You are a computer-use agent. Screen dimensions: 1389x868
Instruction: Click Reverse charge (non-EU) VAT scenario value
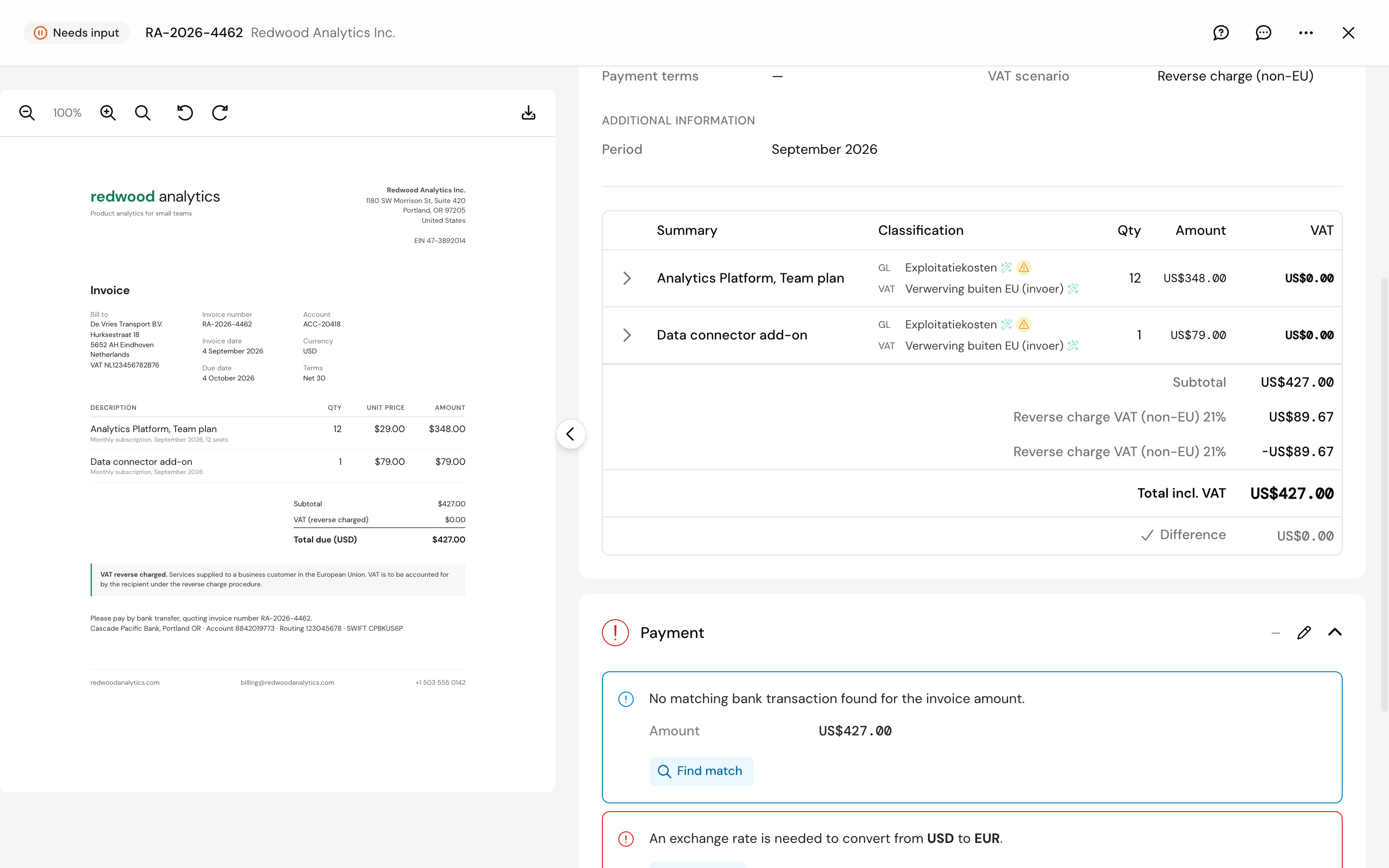click(1235, 76)
